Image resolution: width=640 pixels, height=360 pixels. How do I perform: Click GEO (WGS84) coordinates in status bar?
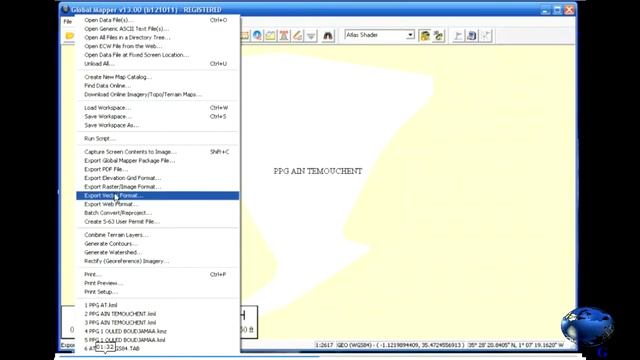(x=400, y=345)
